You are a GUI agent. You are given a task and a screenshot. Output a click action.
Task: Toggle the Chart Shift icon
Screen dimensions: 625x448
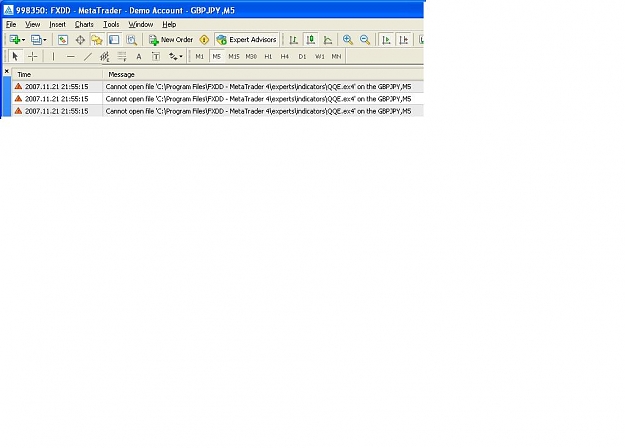tap(403, 40)
